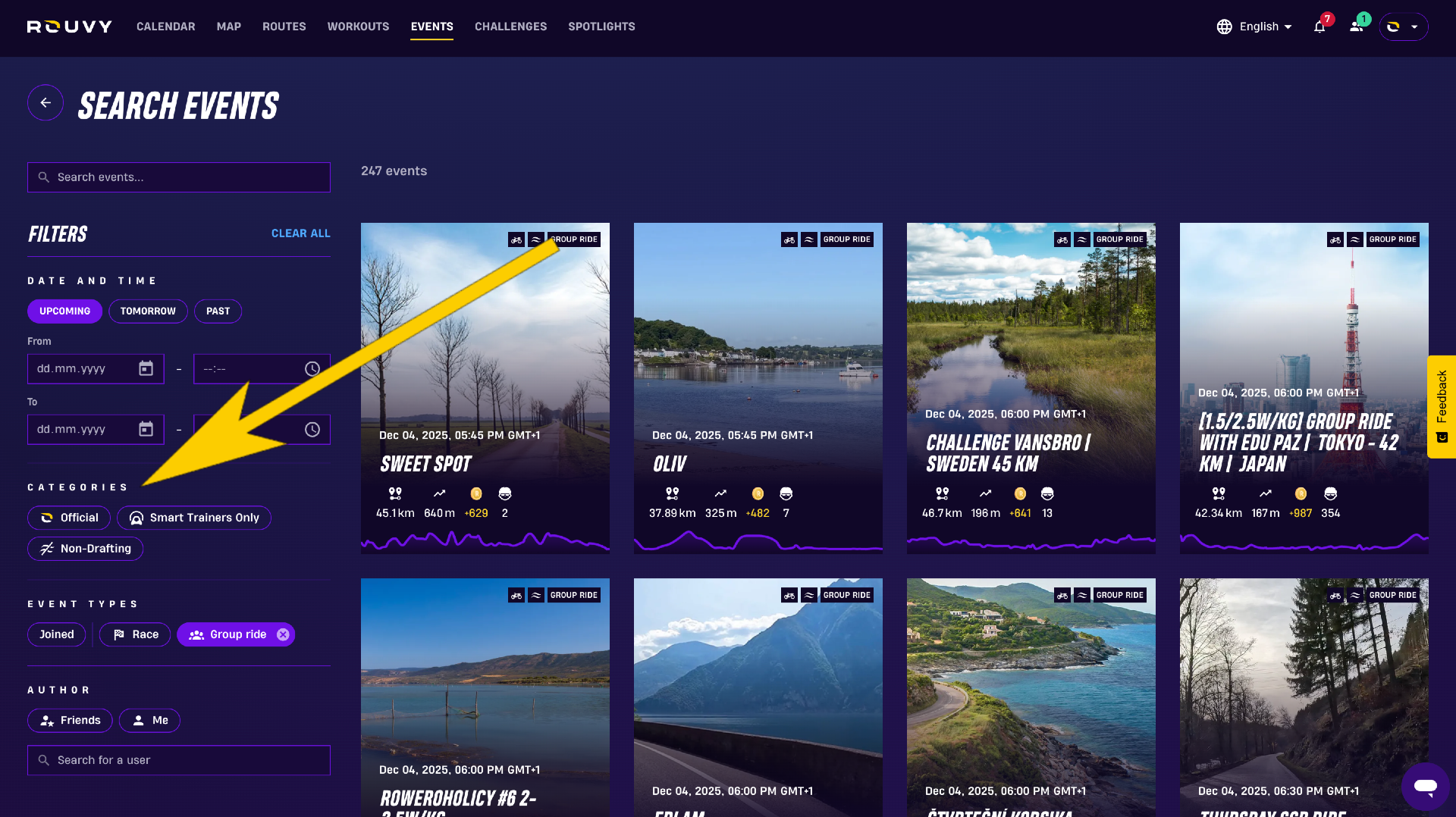
Task: Click Clear All filters
Action: point(301,233)
